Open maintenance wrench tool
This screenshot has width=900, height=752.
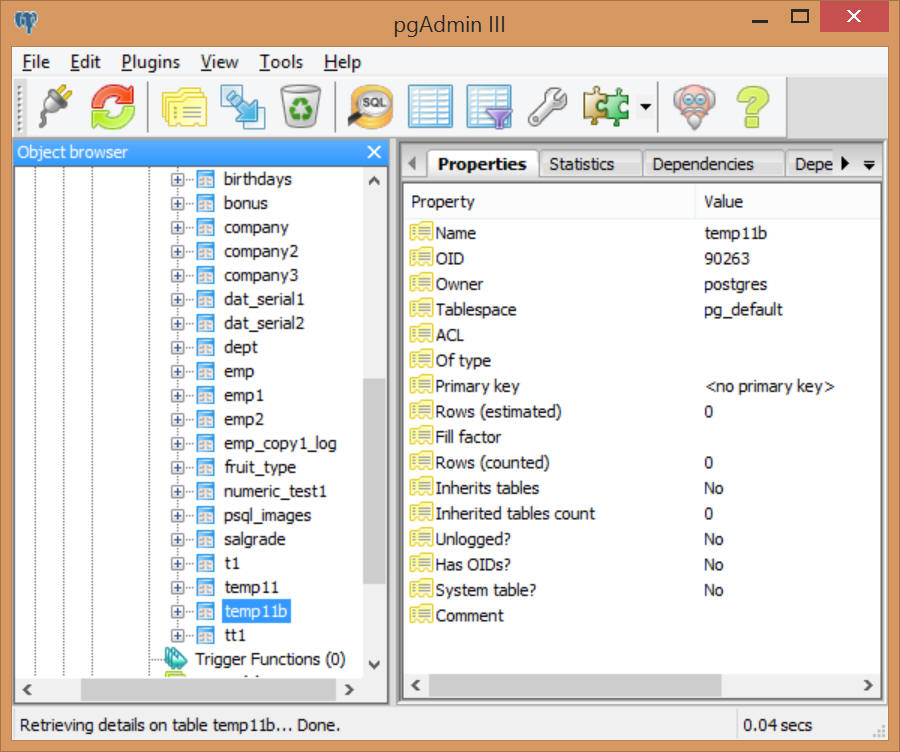tap(548, 106)
